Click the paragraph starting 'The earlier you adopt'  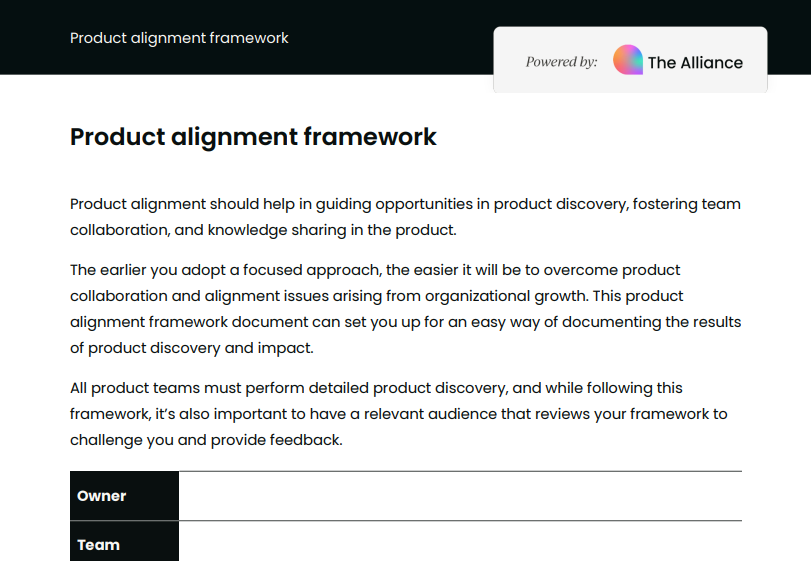[406, 309]
